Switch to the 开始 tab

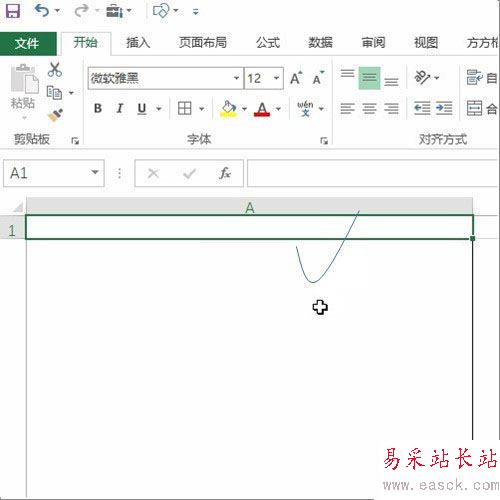[x=86, y=43]
